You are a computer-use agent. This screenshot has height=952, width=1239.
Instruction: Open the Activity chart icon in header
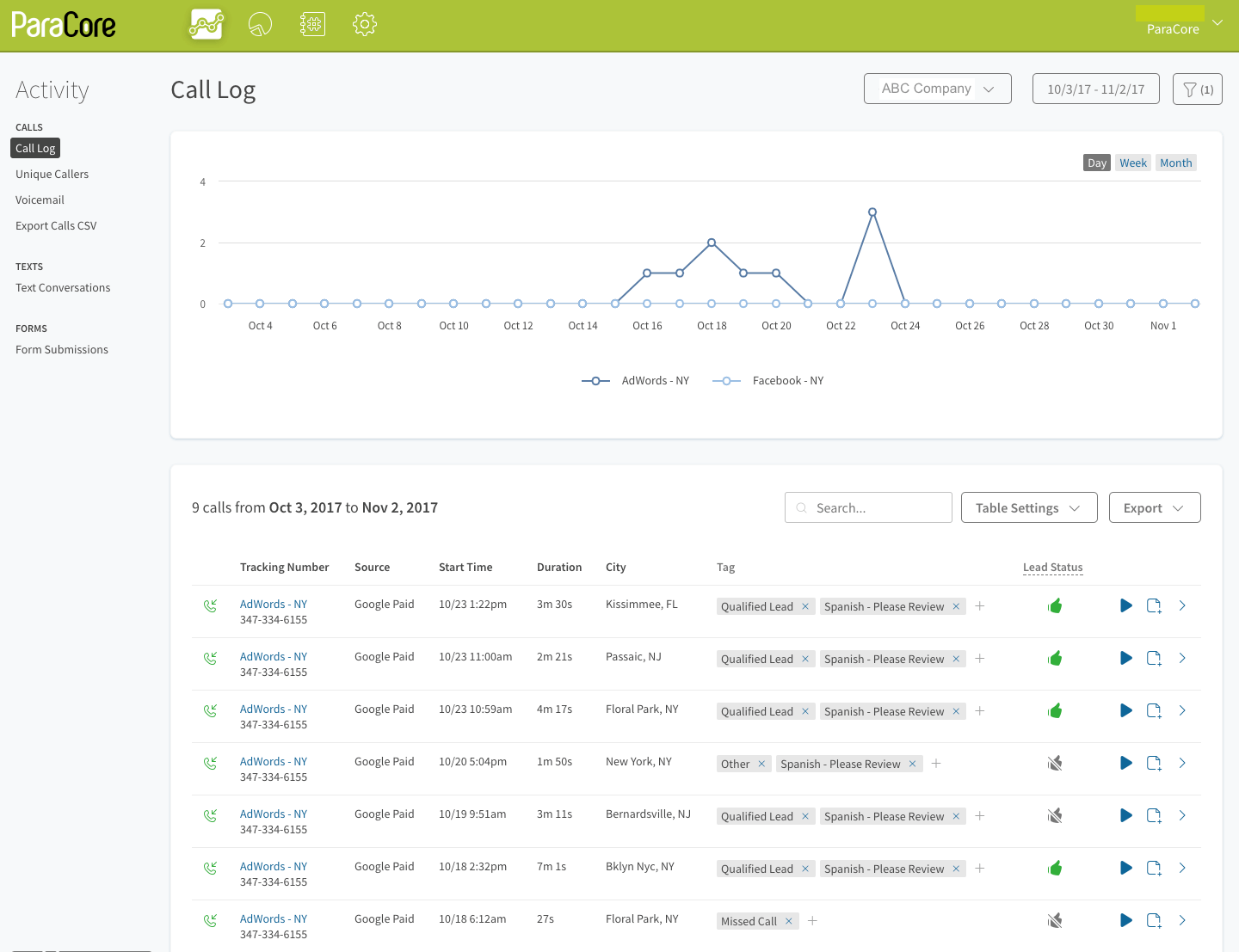pos(206,24)
